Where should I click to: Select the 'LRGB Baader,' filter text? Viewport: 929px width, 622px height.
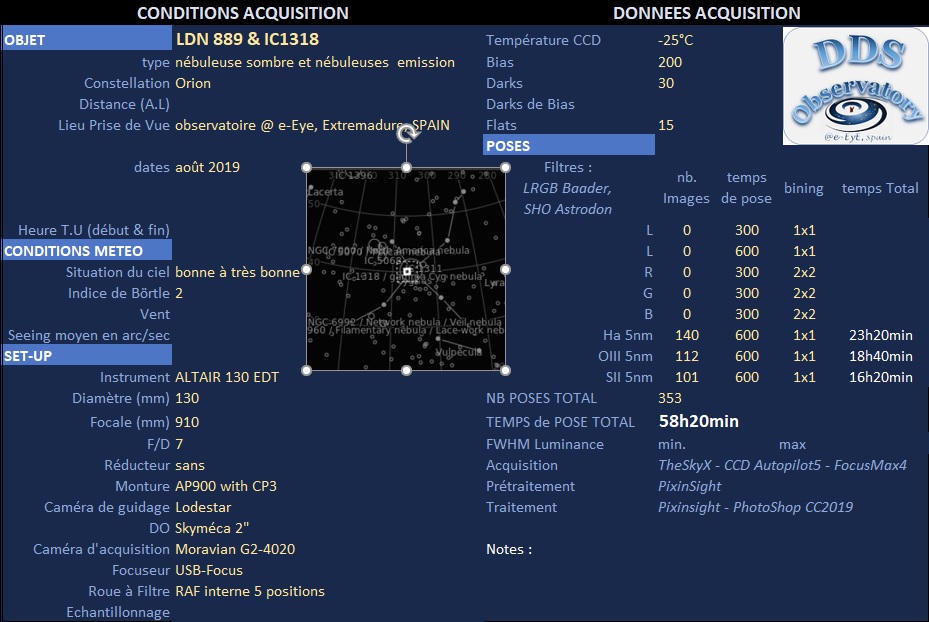pos(567,188)
